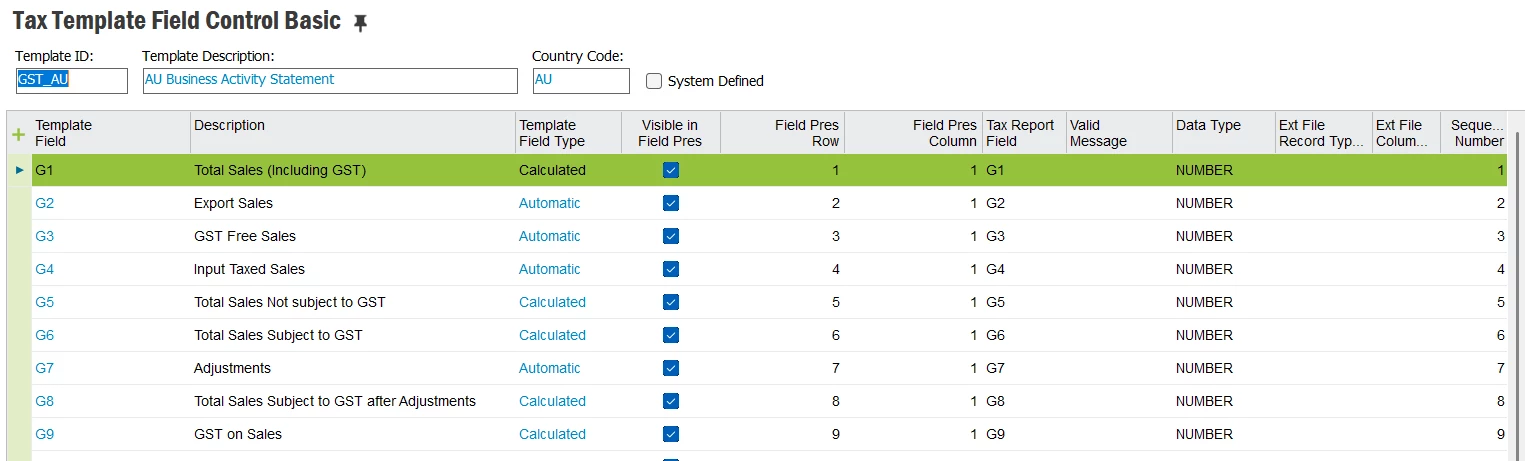Uncheck Visible in Field Pres for G2
Viewport: 1525px width, 461px height.
coord(671,203)
